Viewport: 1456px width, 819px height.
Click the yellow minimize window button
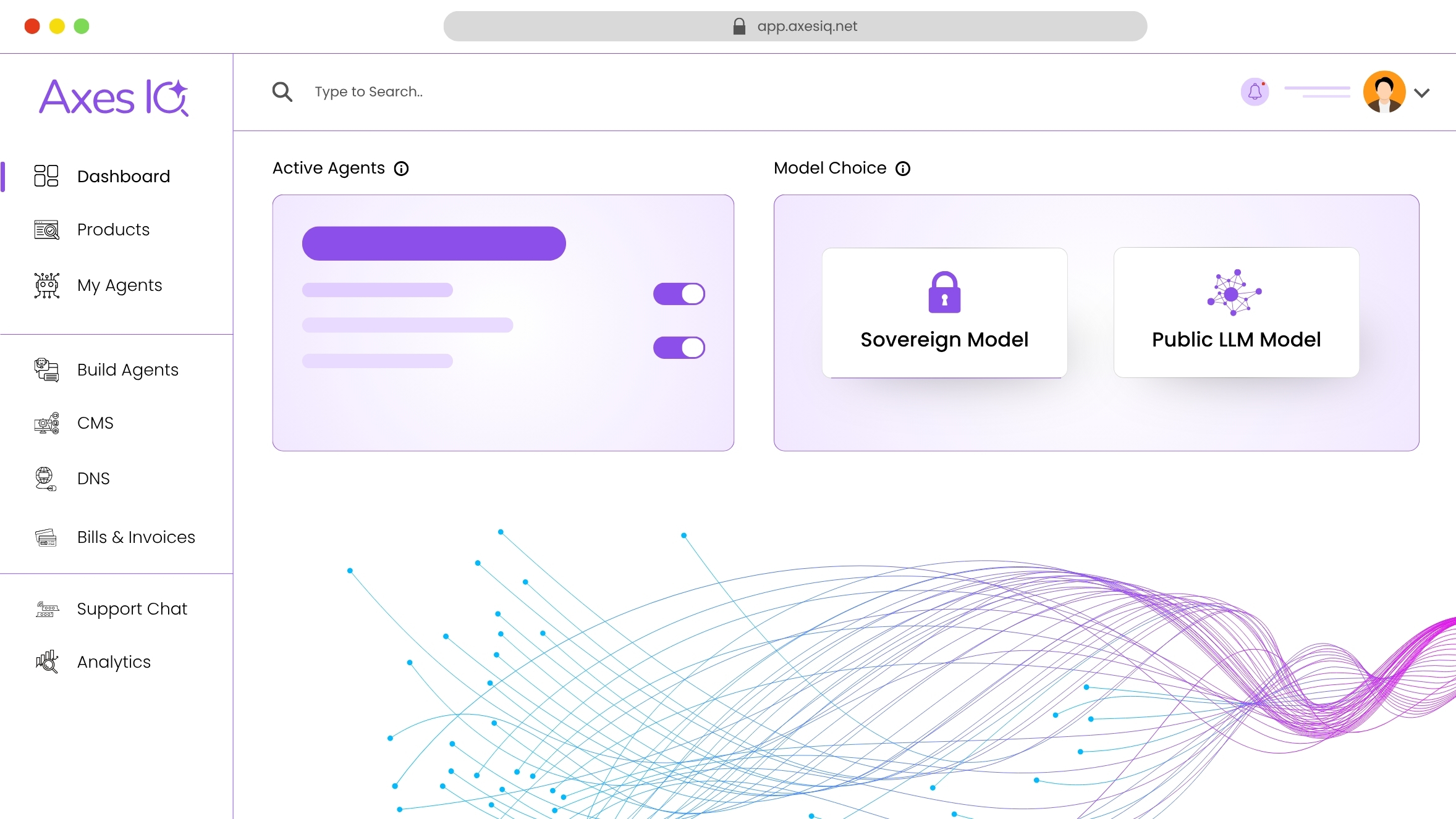[57, 26]
